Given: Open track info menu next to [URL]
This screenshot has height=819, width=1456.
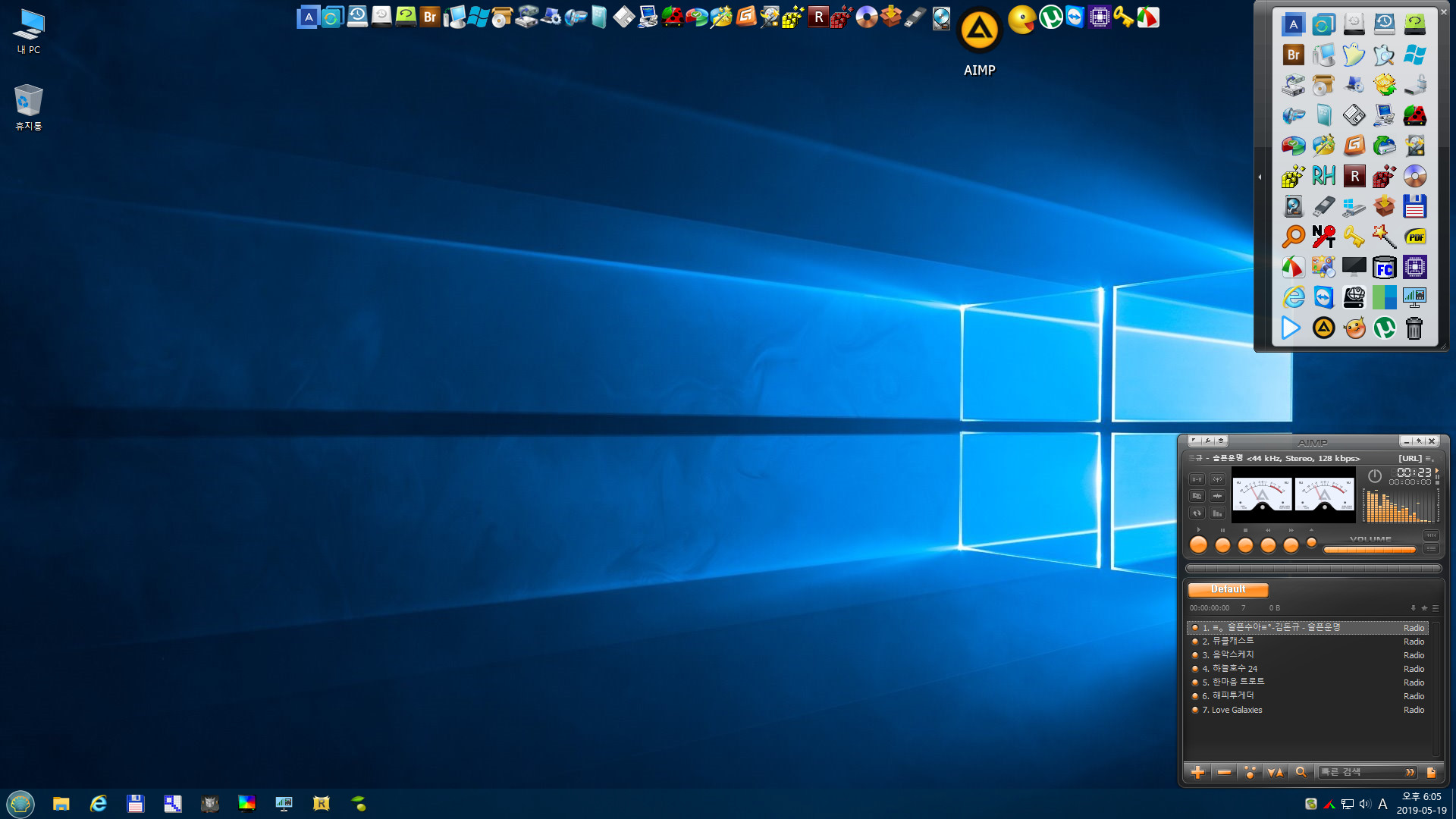Looking at the screenshot, I should click(x=1430, y=458).
